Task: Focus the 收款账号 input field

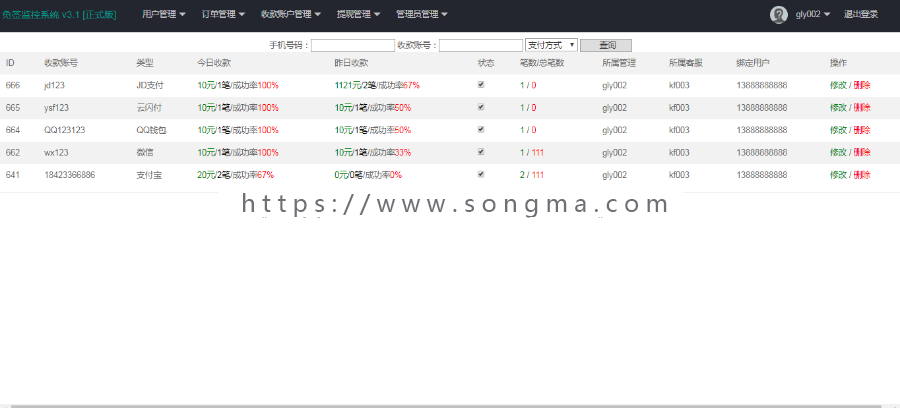Action: click(x=481, y=45)
